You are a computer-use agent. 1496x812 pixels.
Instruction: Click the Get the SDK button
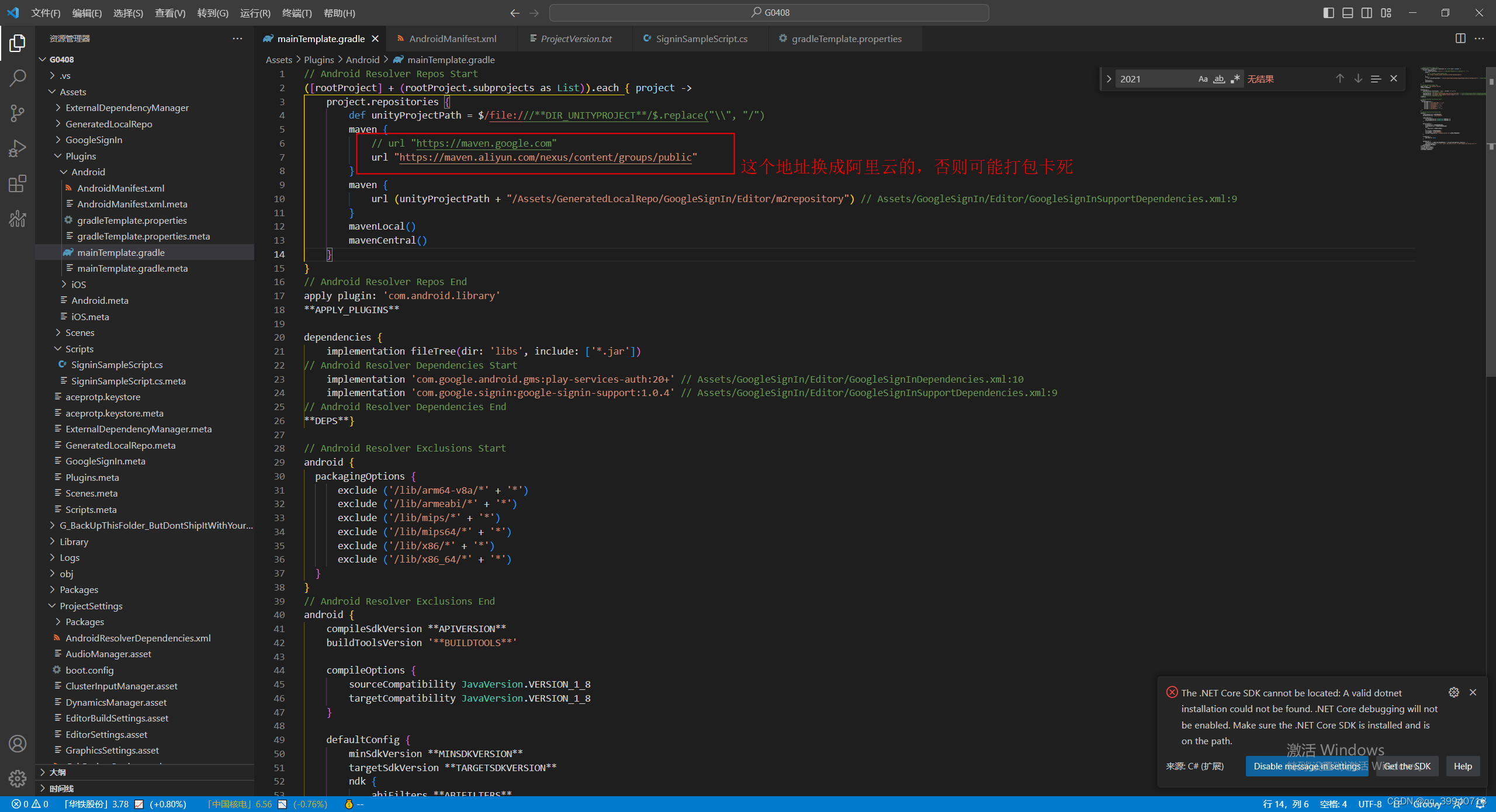point(1407,766)
